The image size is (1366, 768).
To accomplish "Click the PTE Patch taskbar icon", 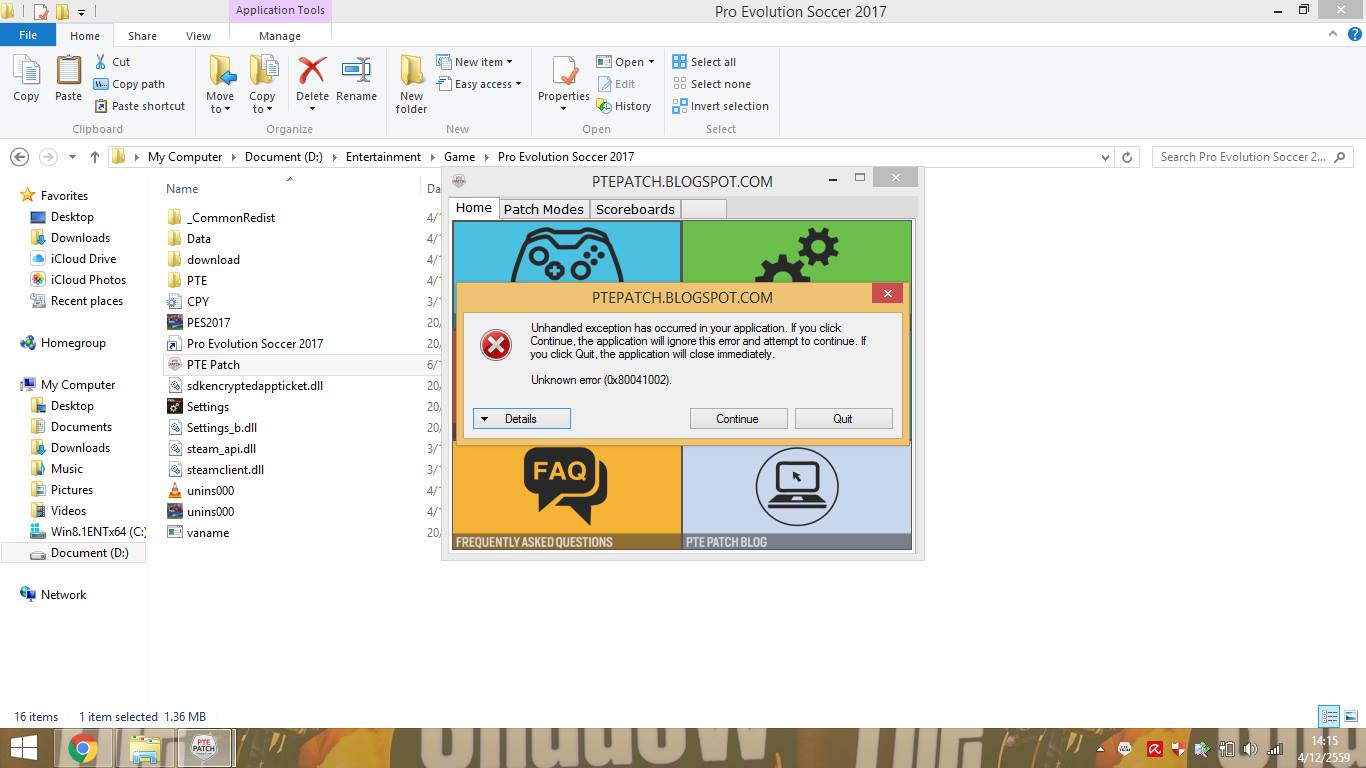I will [x=204, y=748].
